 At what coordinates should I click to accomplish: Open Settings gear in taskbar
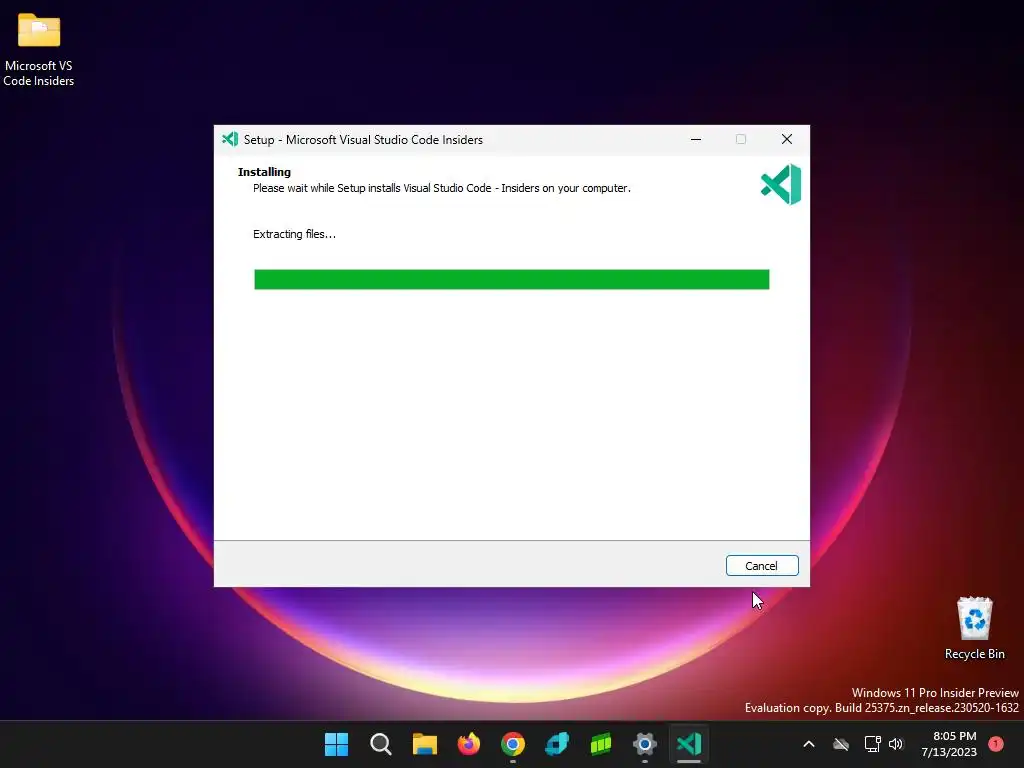pos(645,744)
